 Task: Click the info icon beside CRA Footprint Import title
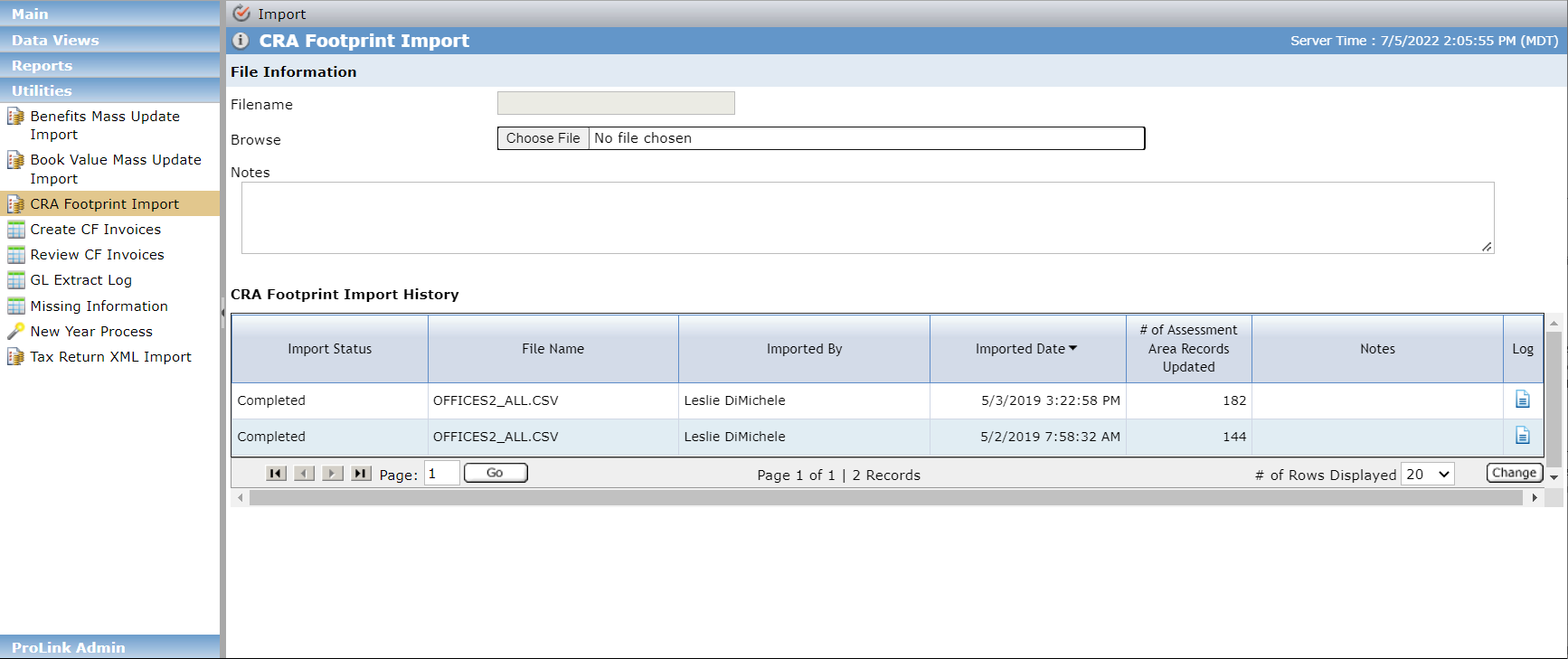[x=241, y=41]
